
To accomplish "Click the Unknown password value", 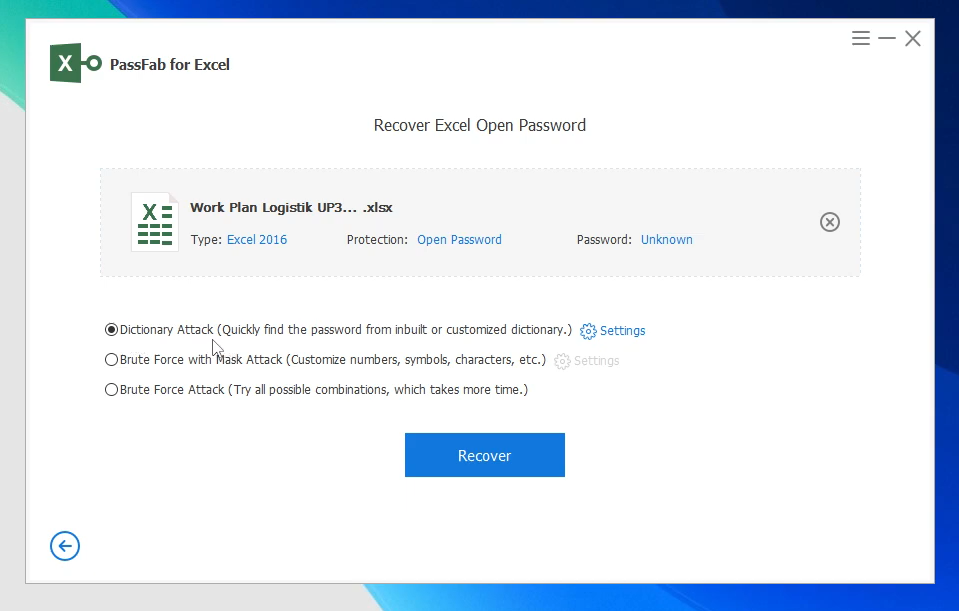I will 666,240.
